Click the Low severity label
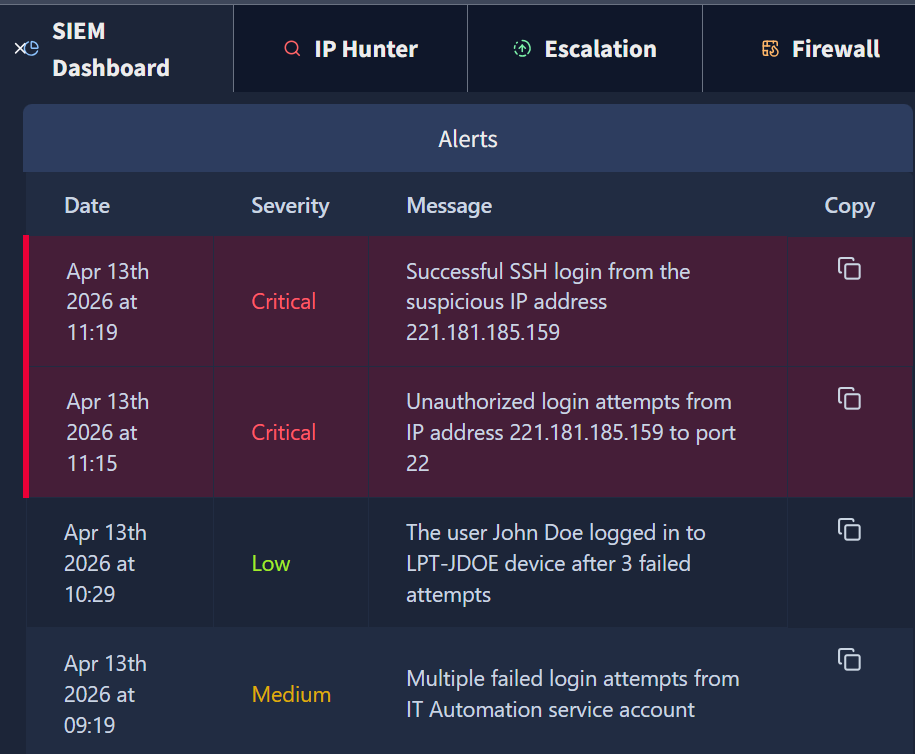The height and width of the screenshot is (754, 915). coord(271,563)
